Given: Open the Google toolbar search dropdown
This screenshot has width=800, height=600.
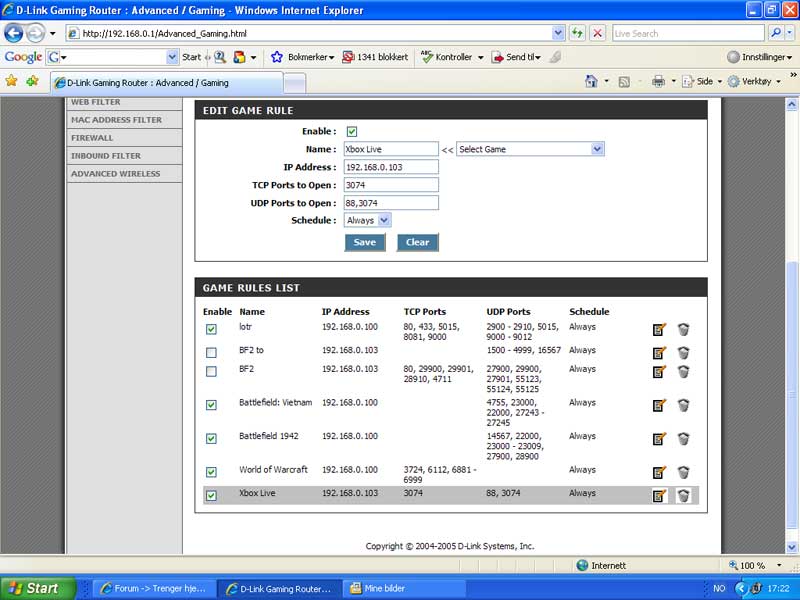Looking at the screenshot, I should click(172, 57).
